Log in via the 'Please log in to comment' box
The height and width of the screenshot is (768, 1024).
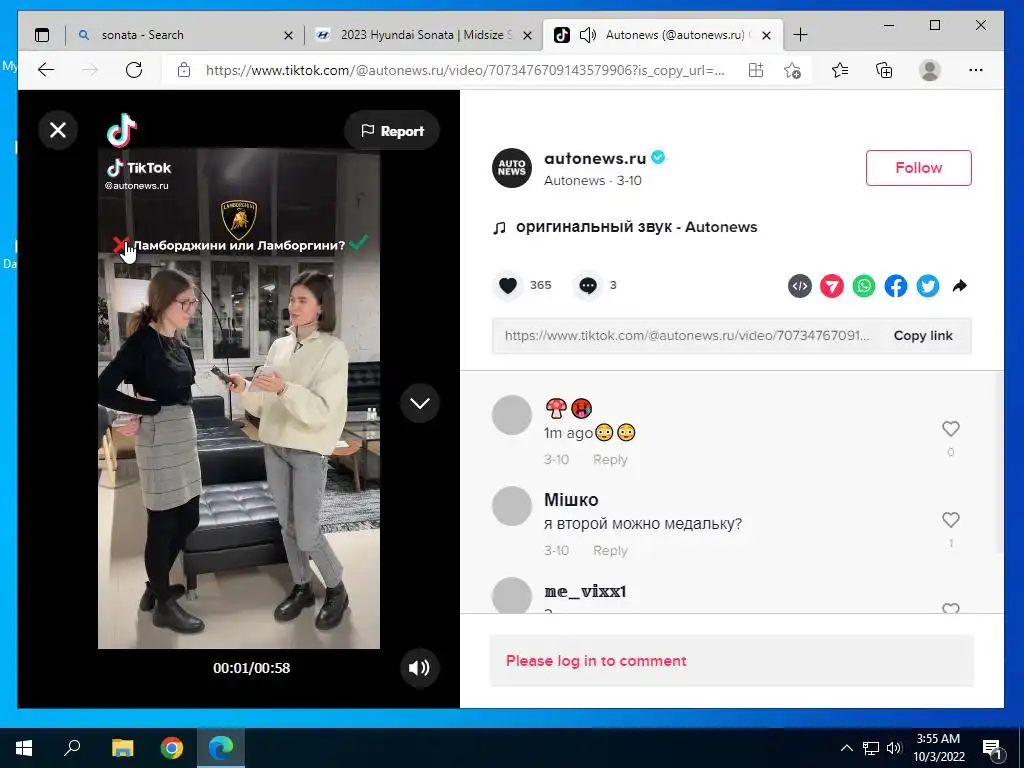(731, 661)
